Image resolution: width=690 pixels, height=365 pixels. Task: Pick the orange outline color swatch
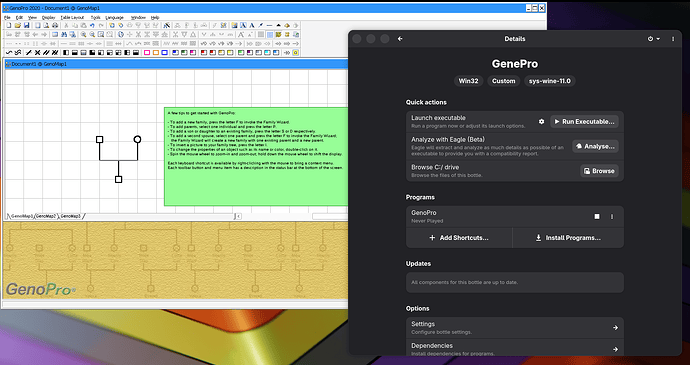(156, 52)
